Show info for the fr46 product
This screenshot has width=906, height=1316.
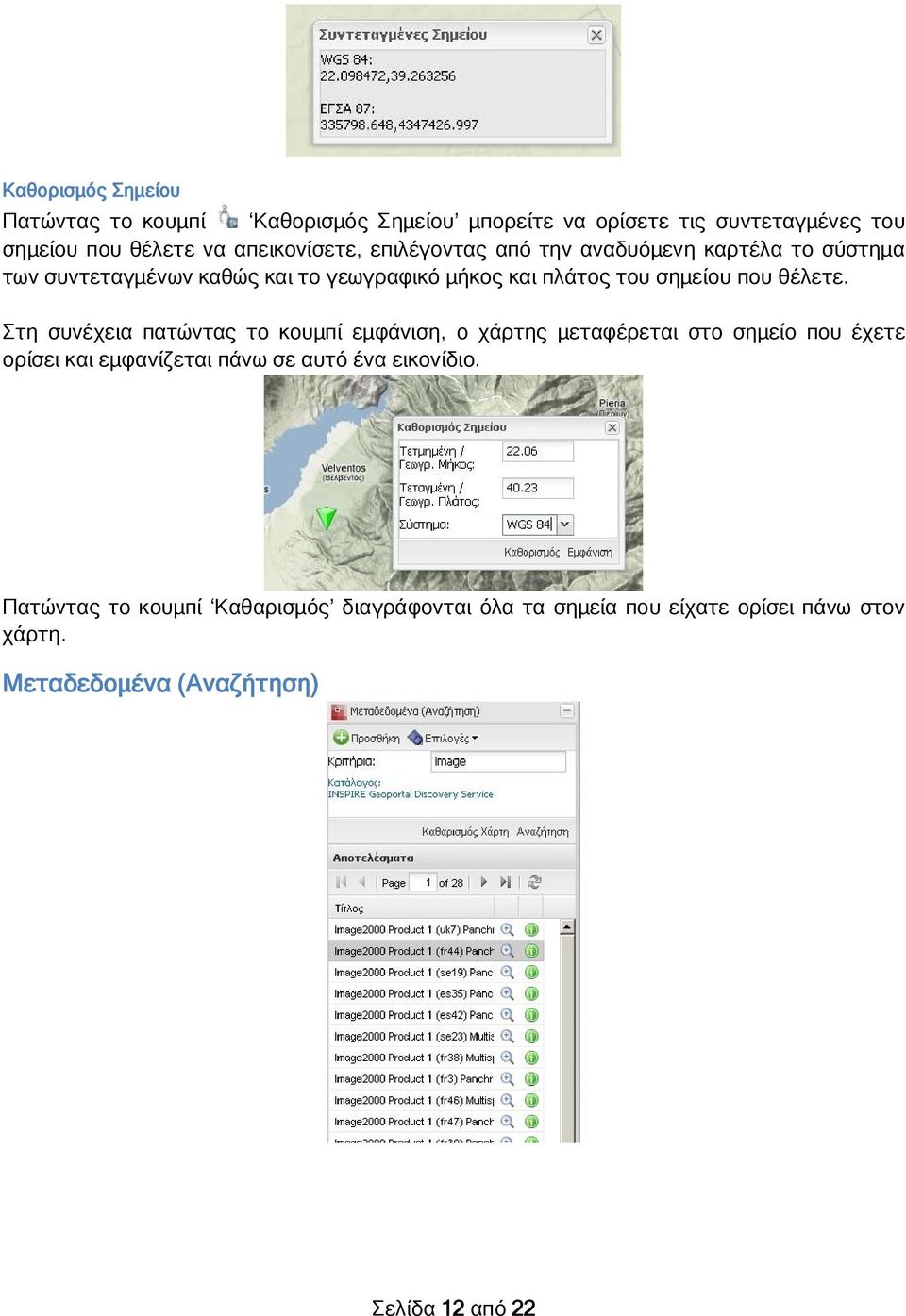(x=531, y=1100)
